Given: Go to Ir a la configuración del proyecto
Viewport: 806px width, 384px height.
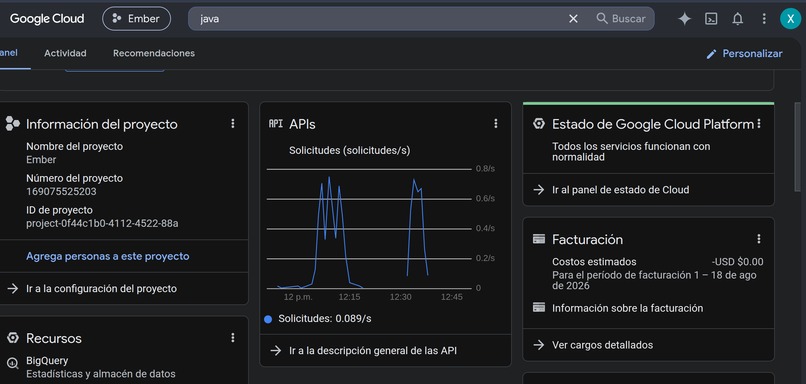Looking at the screenshot, I should point(101,288).
